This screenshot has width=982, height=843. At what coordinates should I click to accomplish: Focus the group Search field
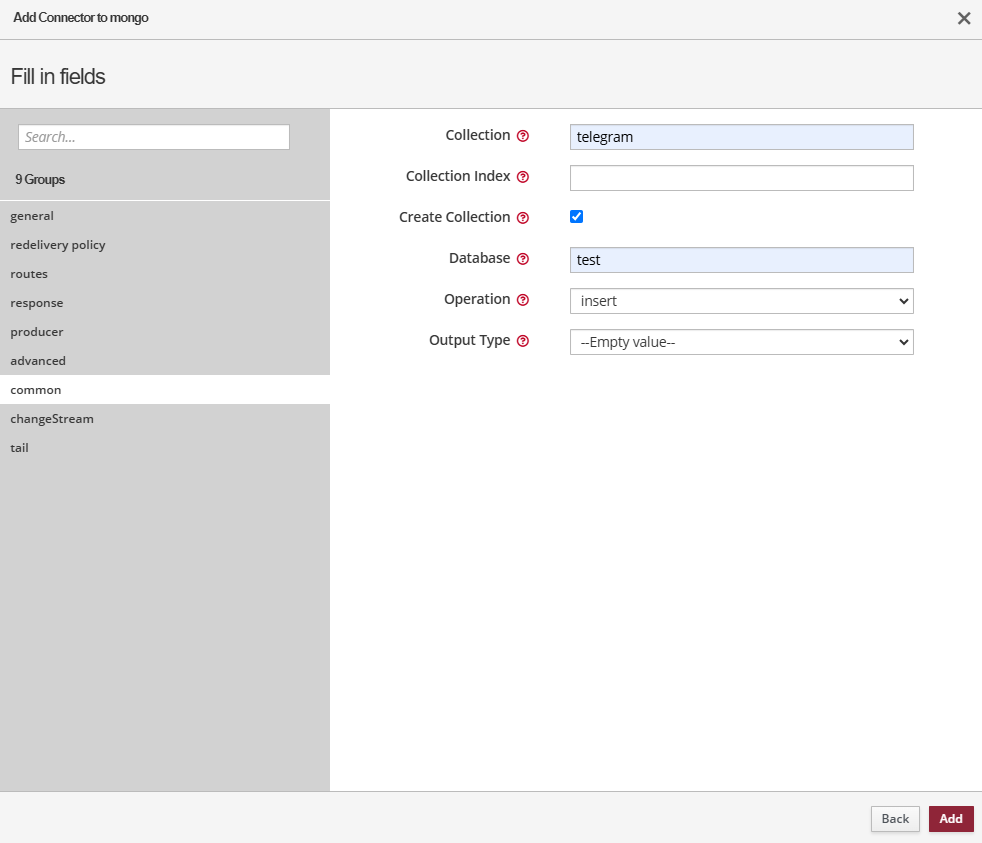coord(154,137)
